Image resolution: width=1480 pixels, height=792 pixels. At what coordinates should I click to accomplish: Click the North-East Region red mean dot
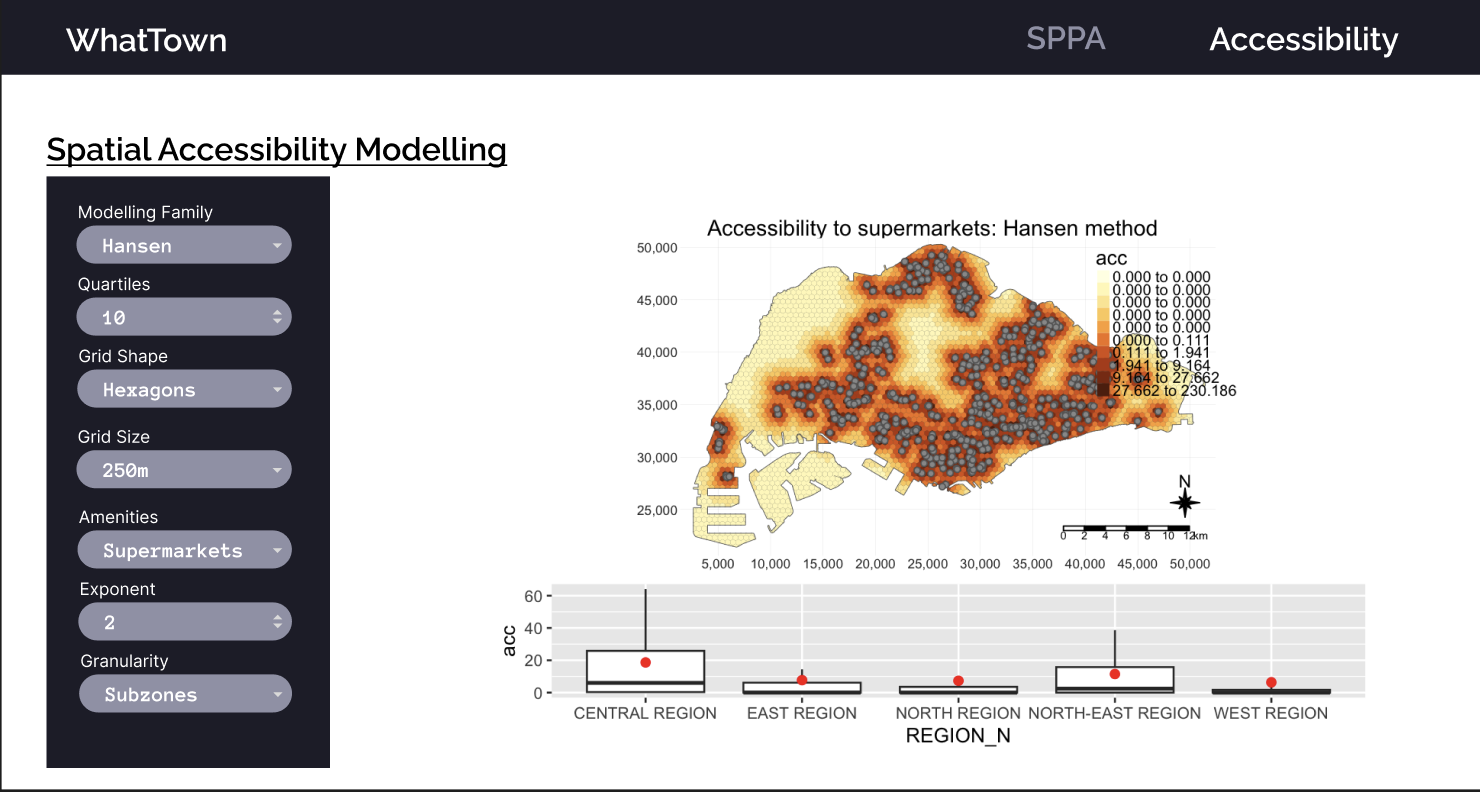(1115, 674)
